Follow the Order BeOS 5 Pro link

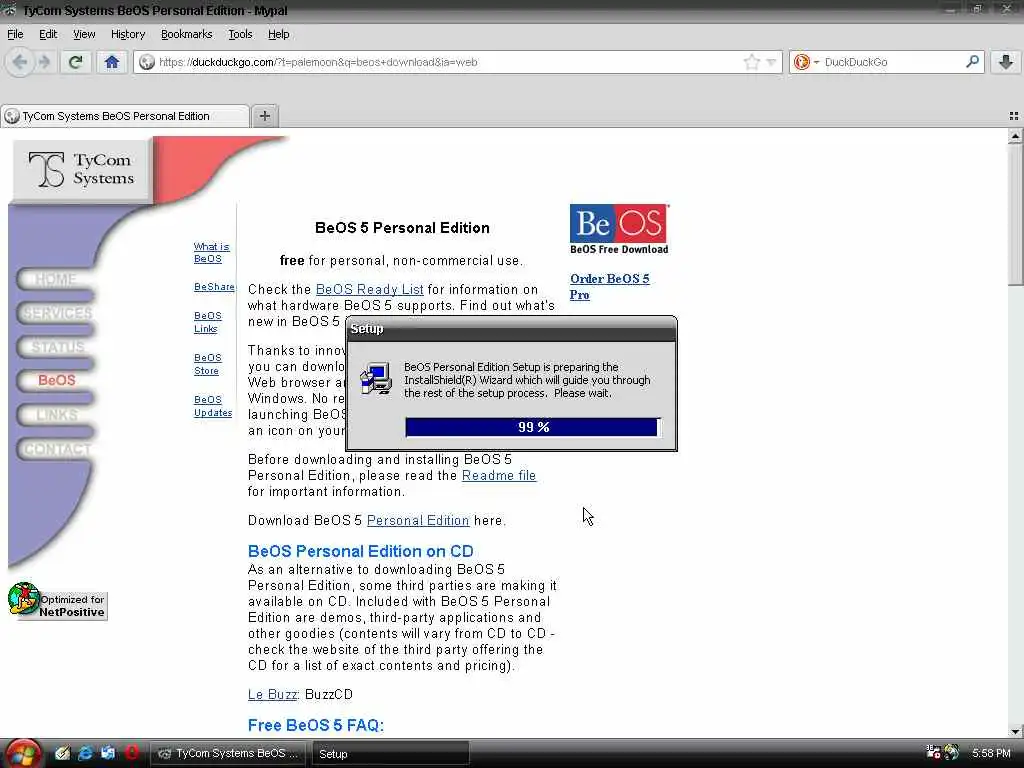[609, 287]
